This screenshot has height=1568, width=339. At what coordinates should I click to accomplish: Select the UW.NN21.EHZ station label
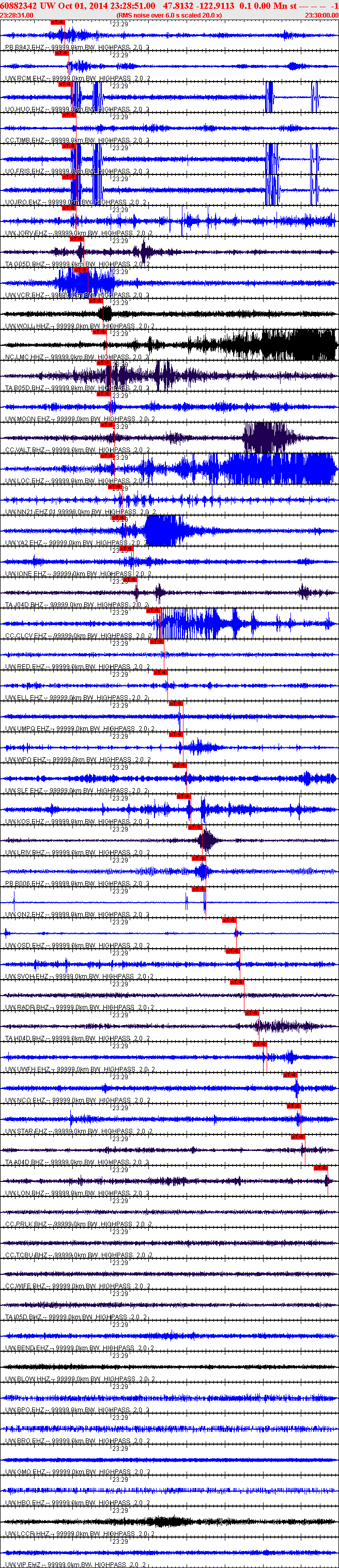[80, 512]
